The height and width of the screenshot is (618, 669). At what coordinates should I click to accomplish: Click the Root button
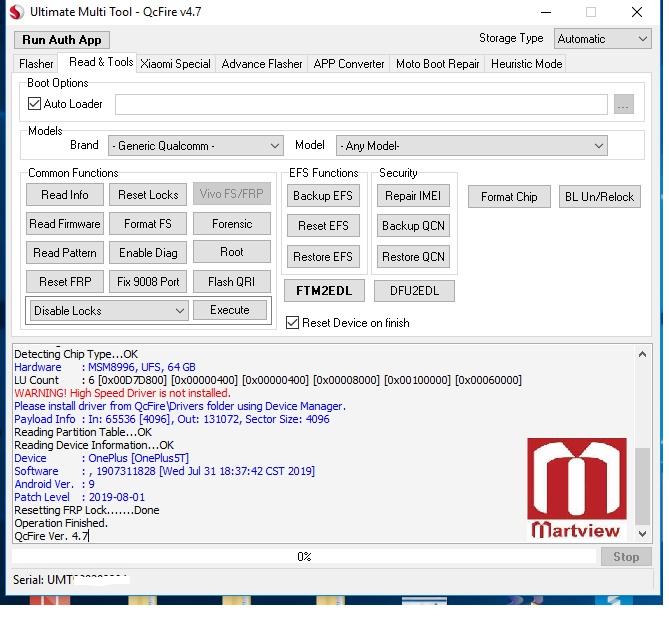tap(232, 252)
